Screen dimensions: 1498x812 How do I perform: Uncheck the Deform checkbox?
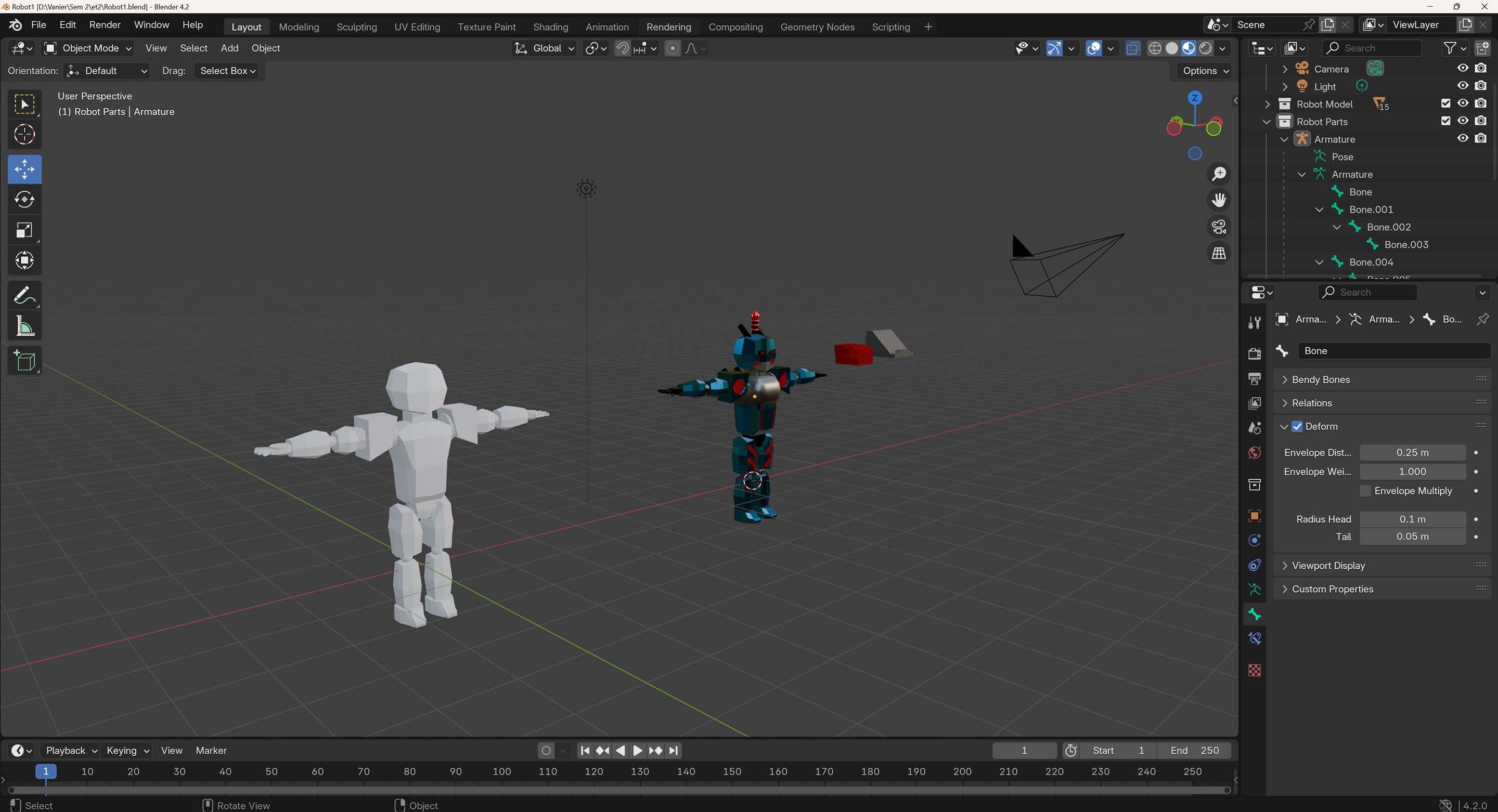pyautogui.click(x=1297, y=427)
